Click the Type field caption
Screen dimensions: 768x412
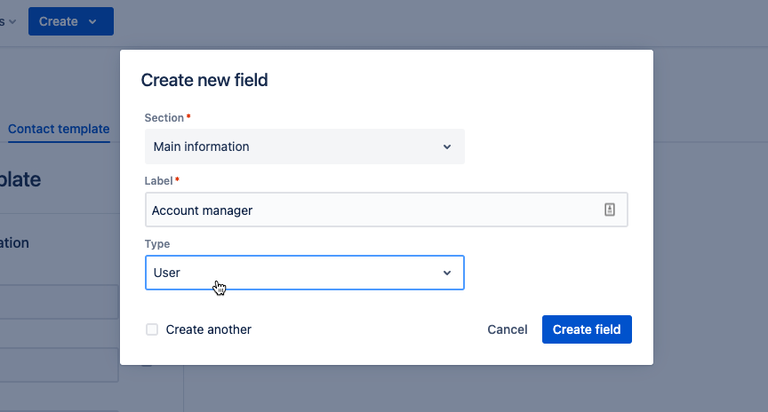[157, 244]
